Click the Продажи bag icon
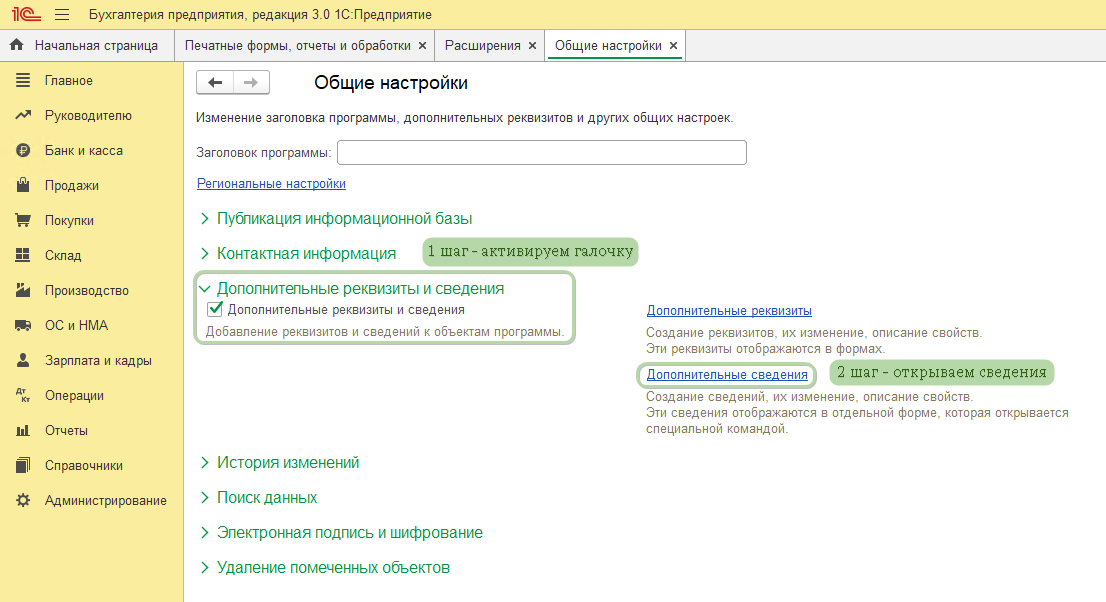1106x602 pixels. click(x=23, y=185)
